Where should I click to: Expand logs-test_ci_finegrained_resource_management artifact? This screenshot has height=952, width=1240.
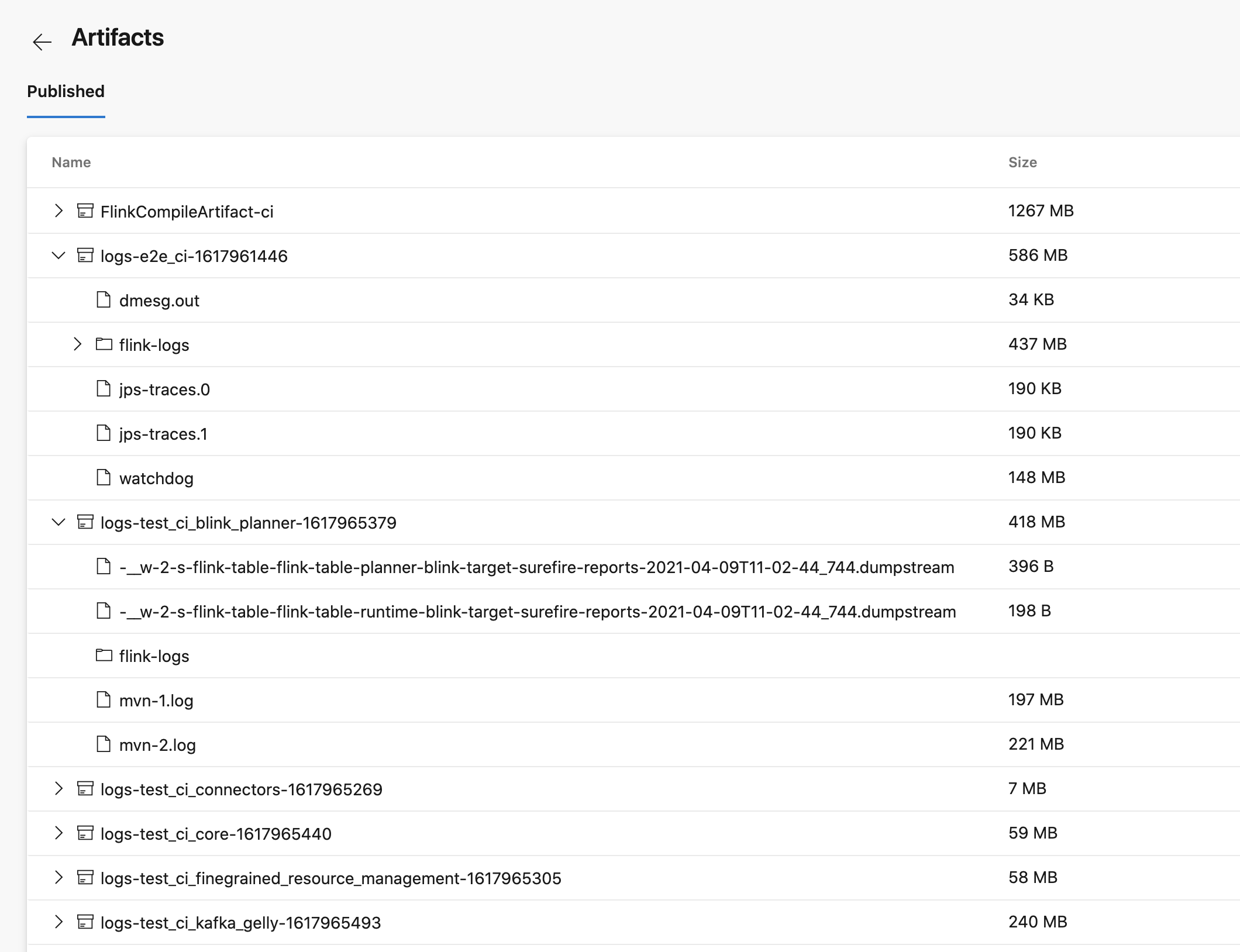click(58, 878)
